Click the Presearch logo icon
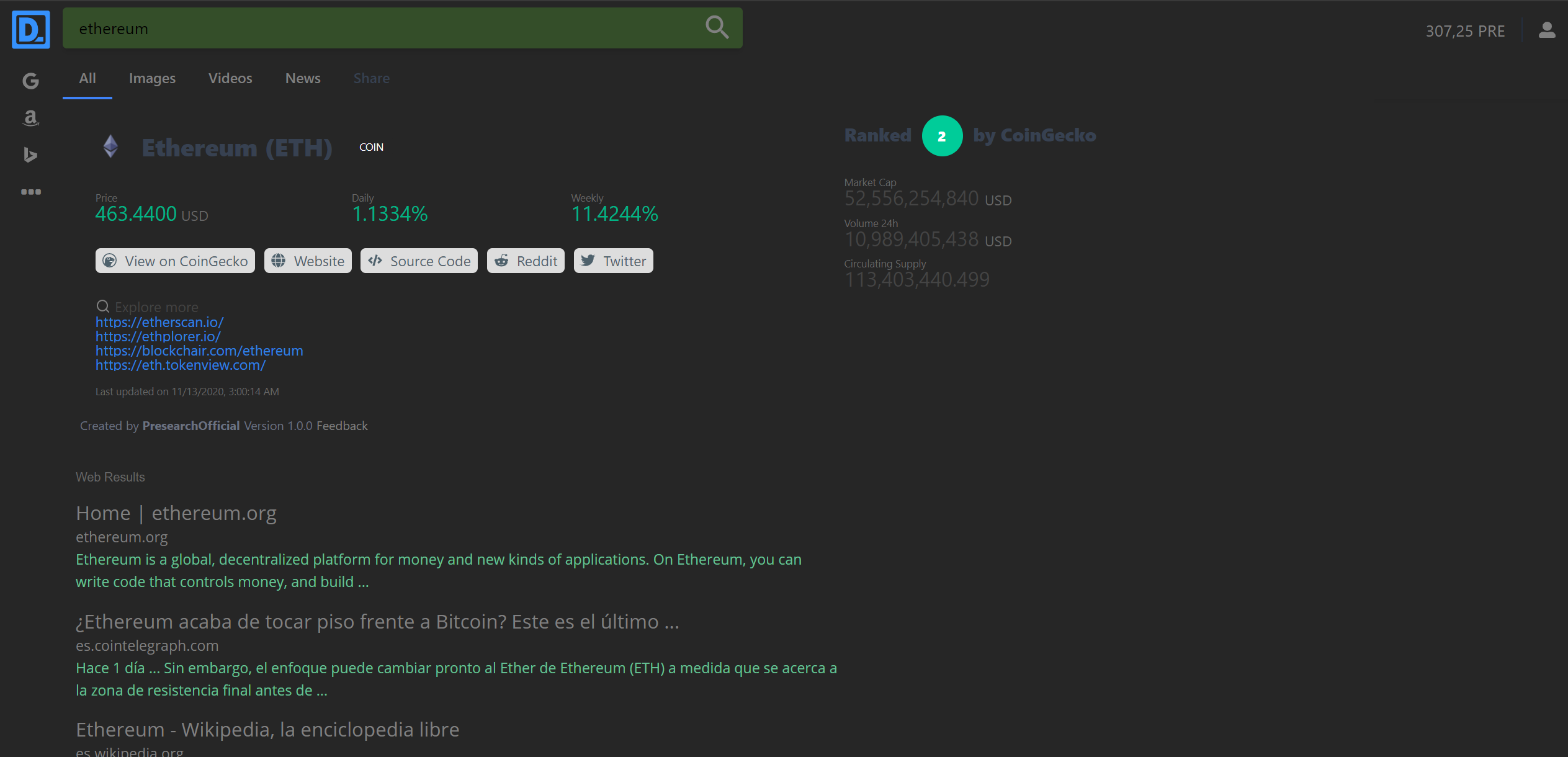Viewport: 1568px width, 757px height. point(30,29)
